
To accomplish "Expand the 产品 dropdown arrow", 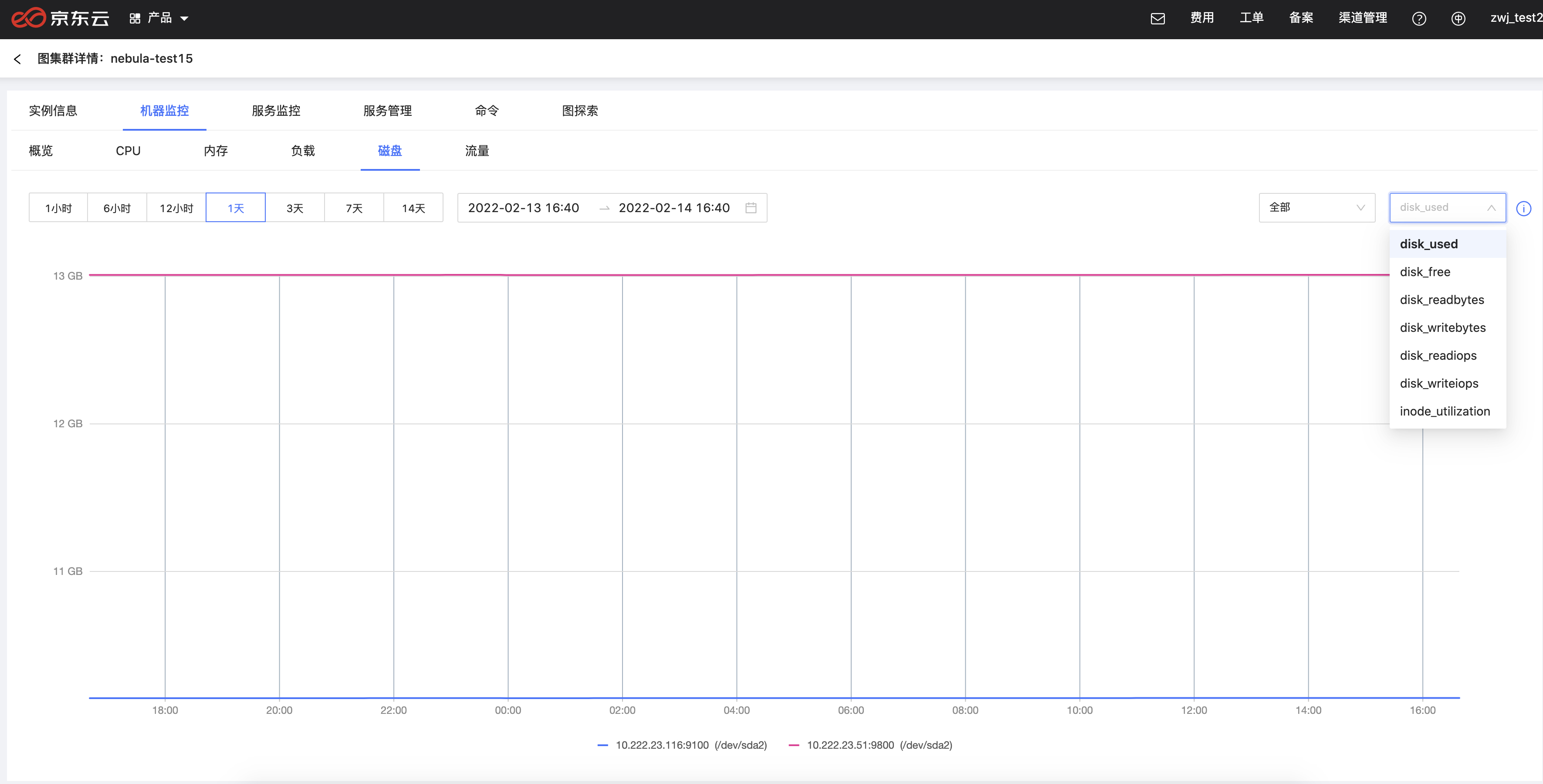I will (185, 19).
